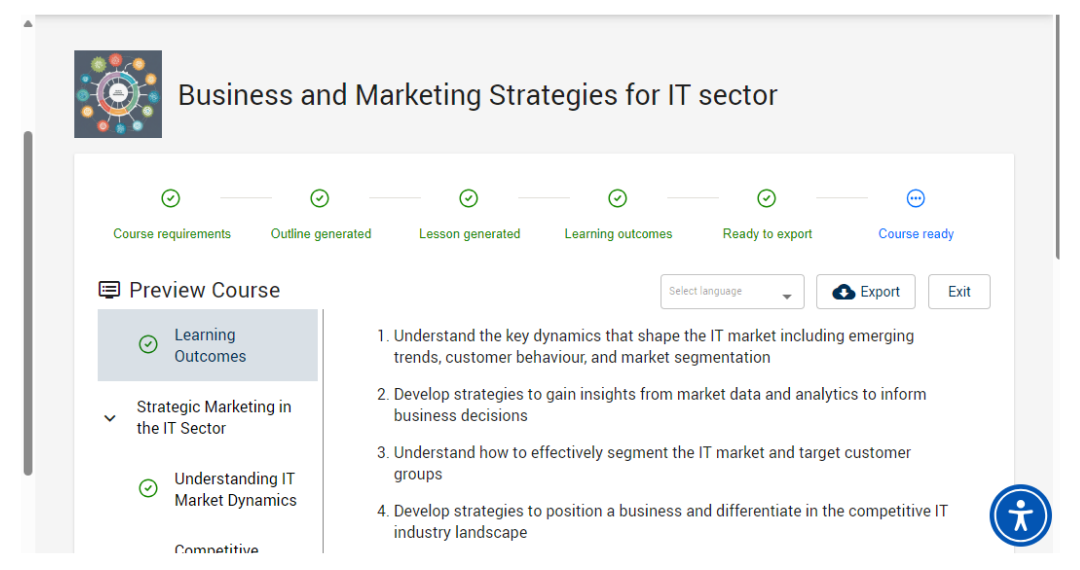
Task: Collapse the Strategic Marketing section chevron
Action: (110, 418)
